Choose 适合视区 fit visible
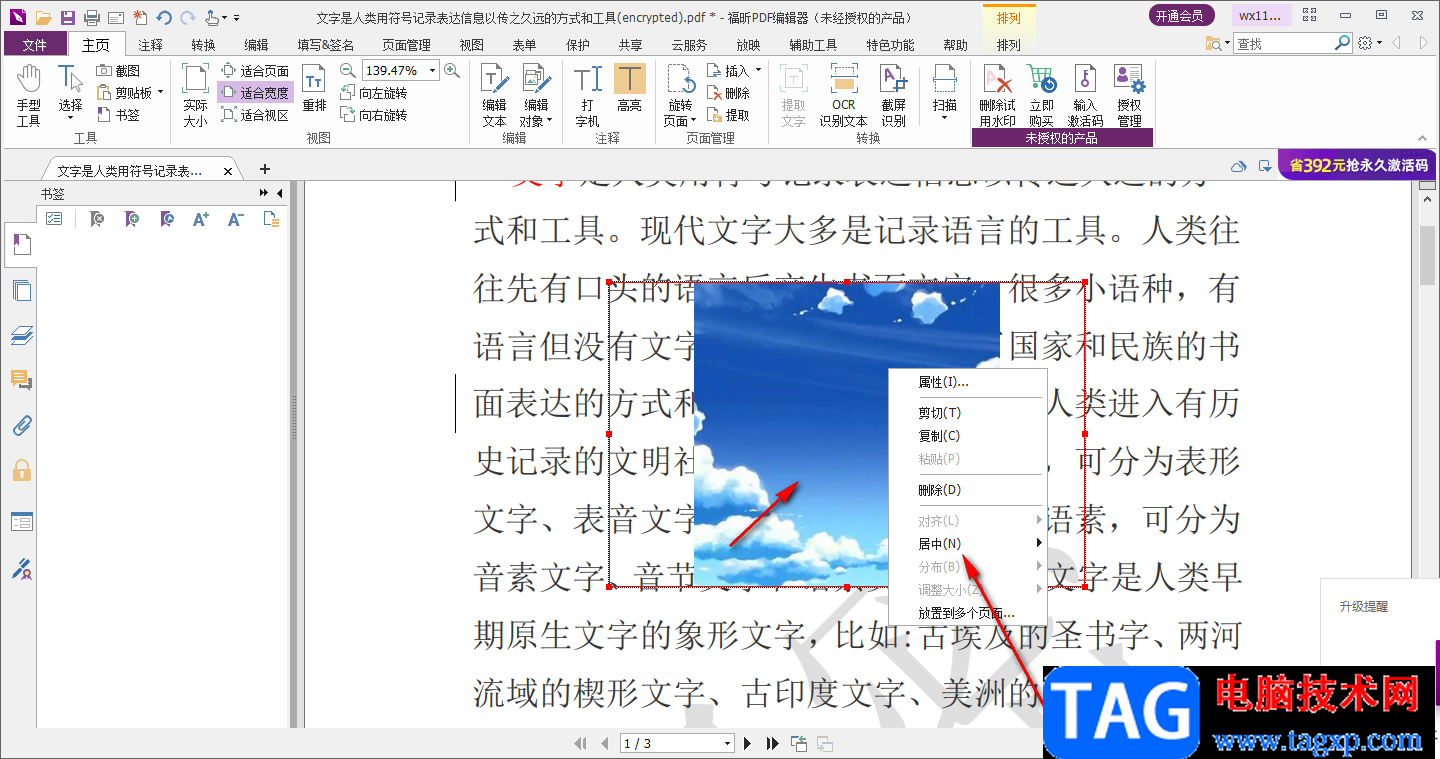The width and height of the screenshot is (1440, 759). click(255, 115)
